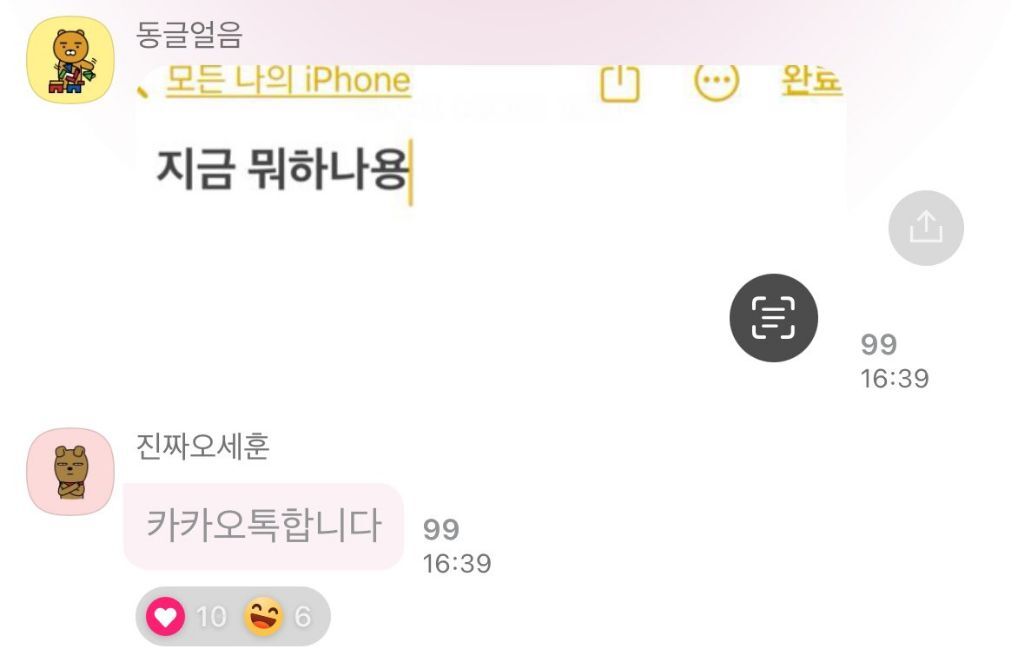Viewport: 1024px width, 662px height.
Task: Click the share icon in Notes screenshot
Action: [619, 84]
